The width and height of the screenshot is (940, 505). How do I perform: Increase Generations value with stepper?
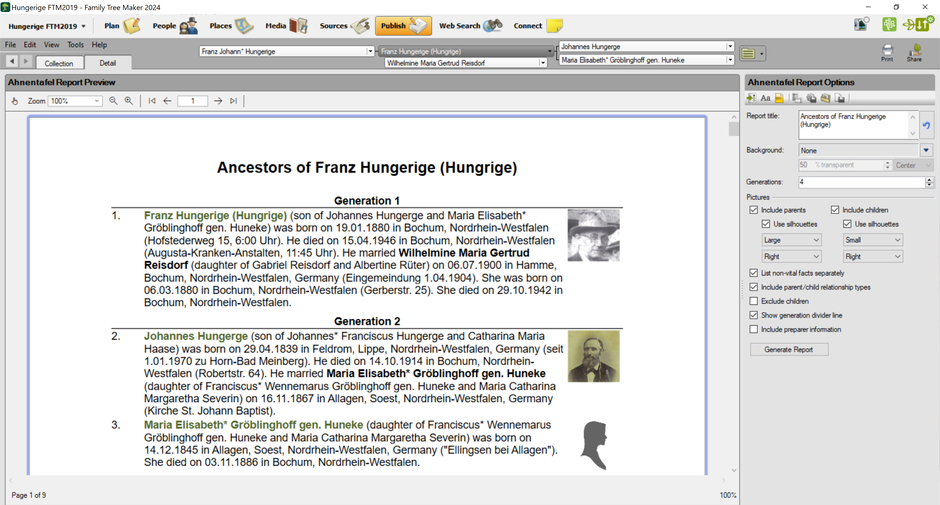(929, 179)
